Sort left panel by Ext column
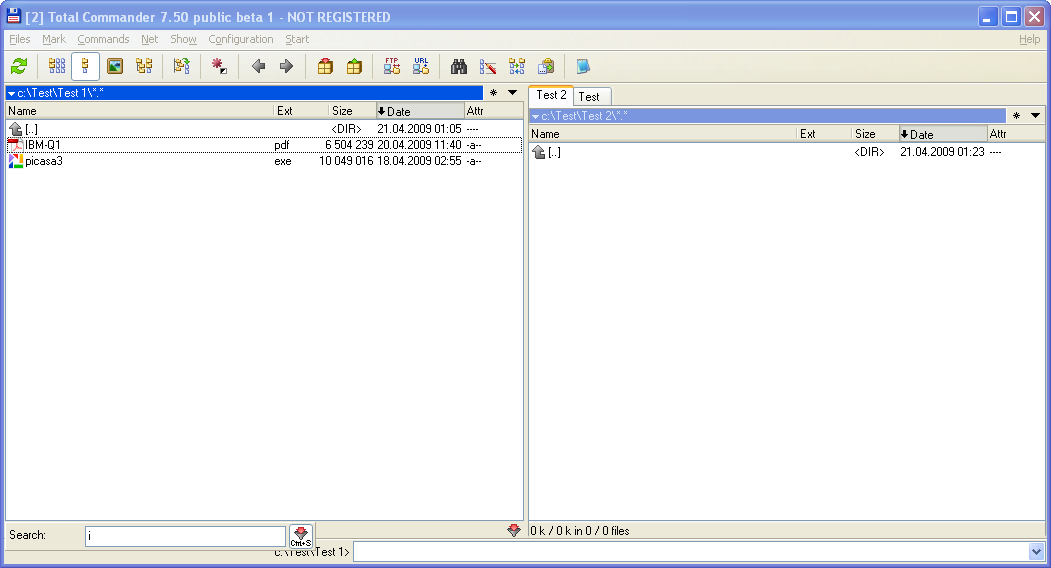Viewport: 1051px width, 568px height. [301, 111]
